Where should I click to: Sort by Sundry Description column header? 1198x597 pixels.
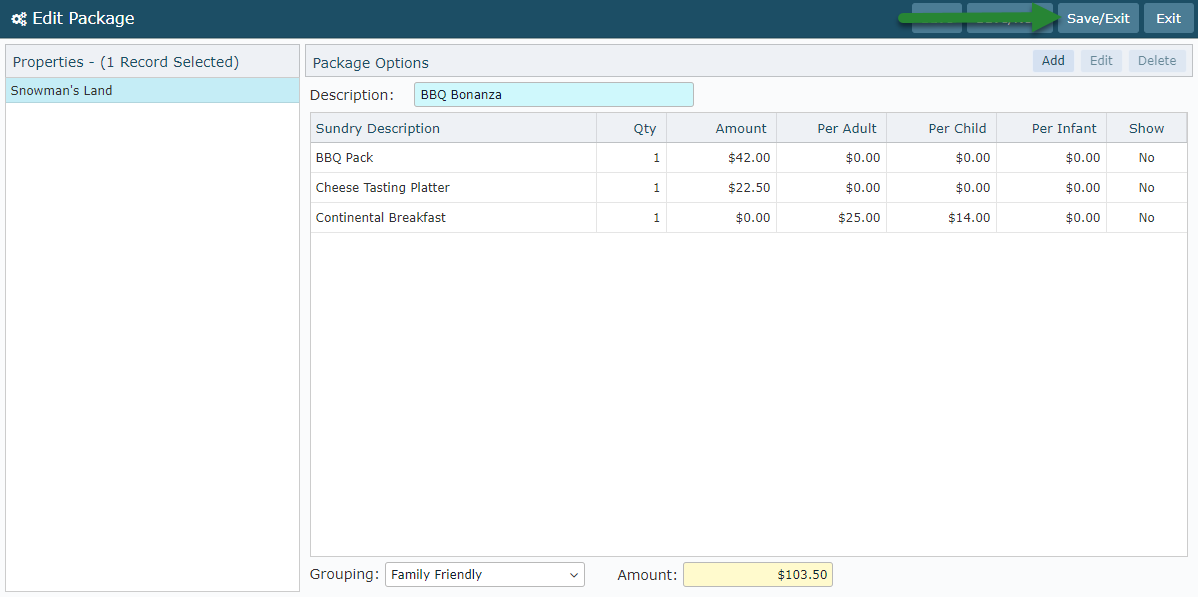coord(454,128)
